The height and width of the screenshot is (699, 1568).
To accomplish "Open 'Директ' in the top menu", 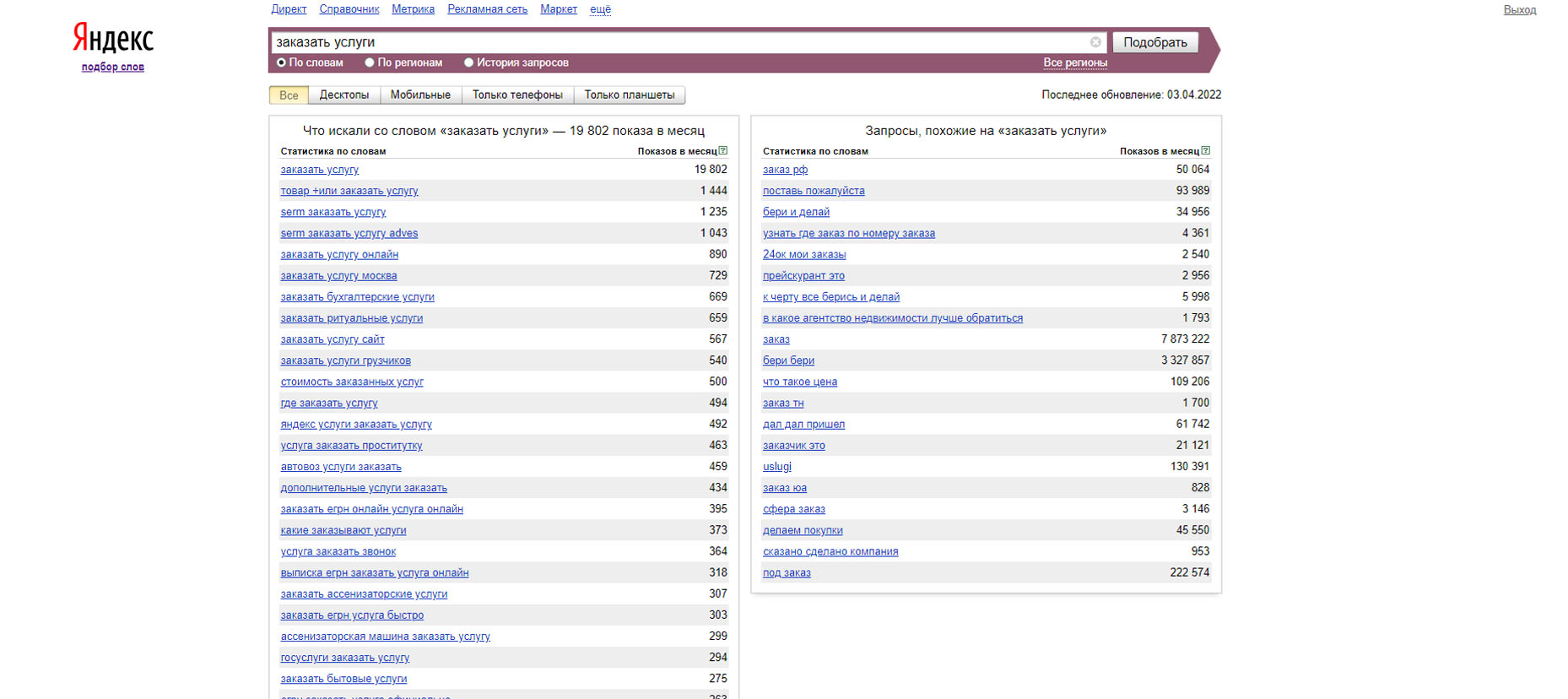I will point(289,9).
